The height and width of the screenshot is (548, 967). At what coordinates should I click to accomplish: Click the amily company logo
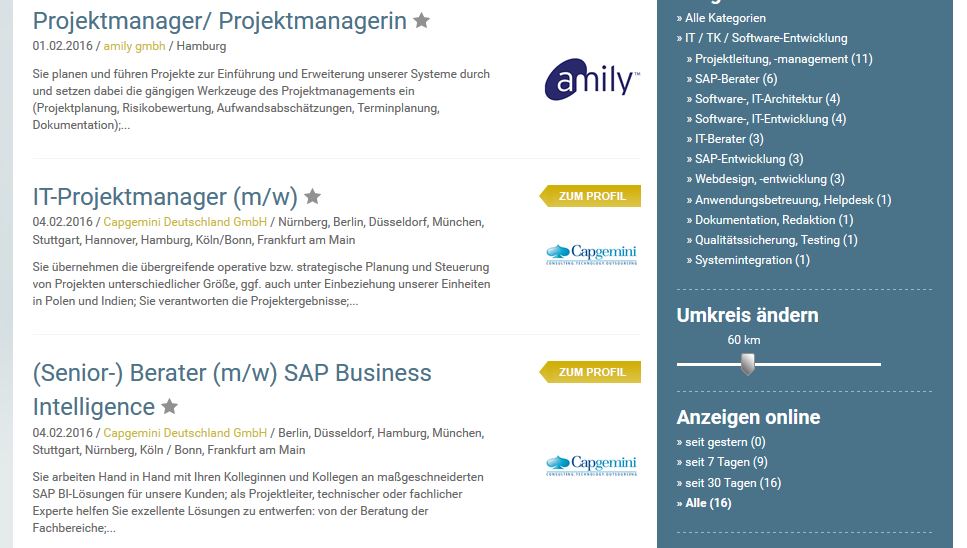point(592,80)
